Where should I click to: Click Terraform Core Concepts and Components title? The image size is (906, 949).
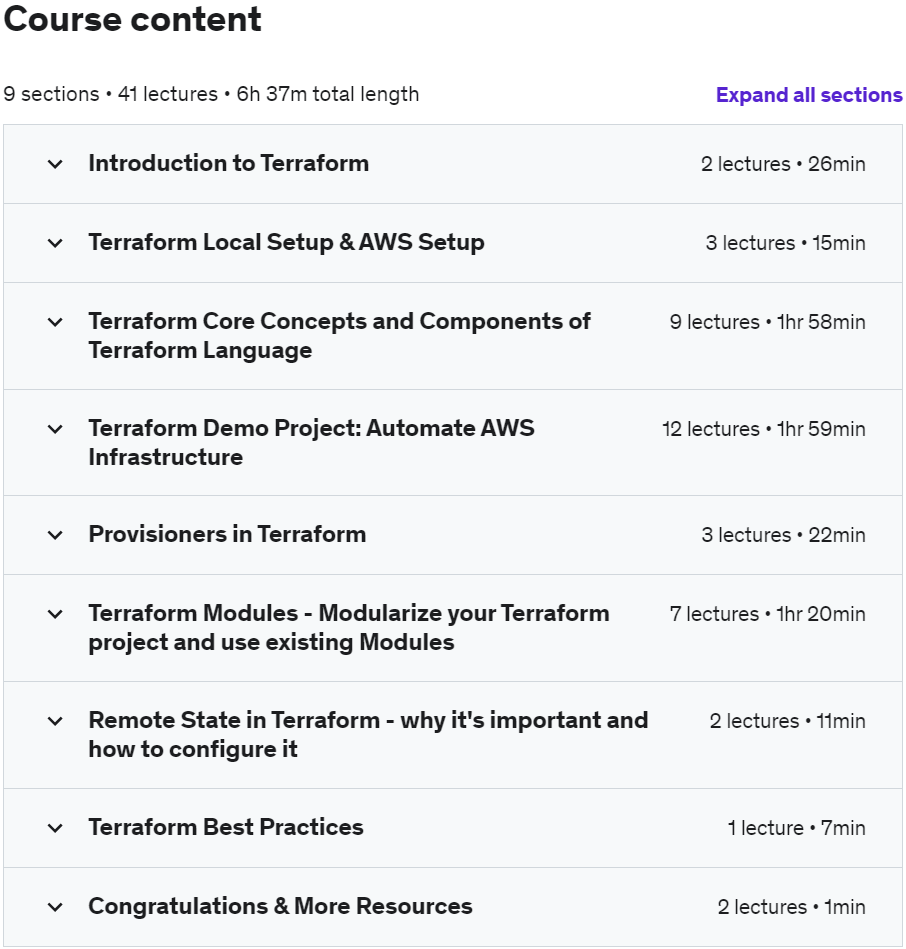340,336
